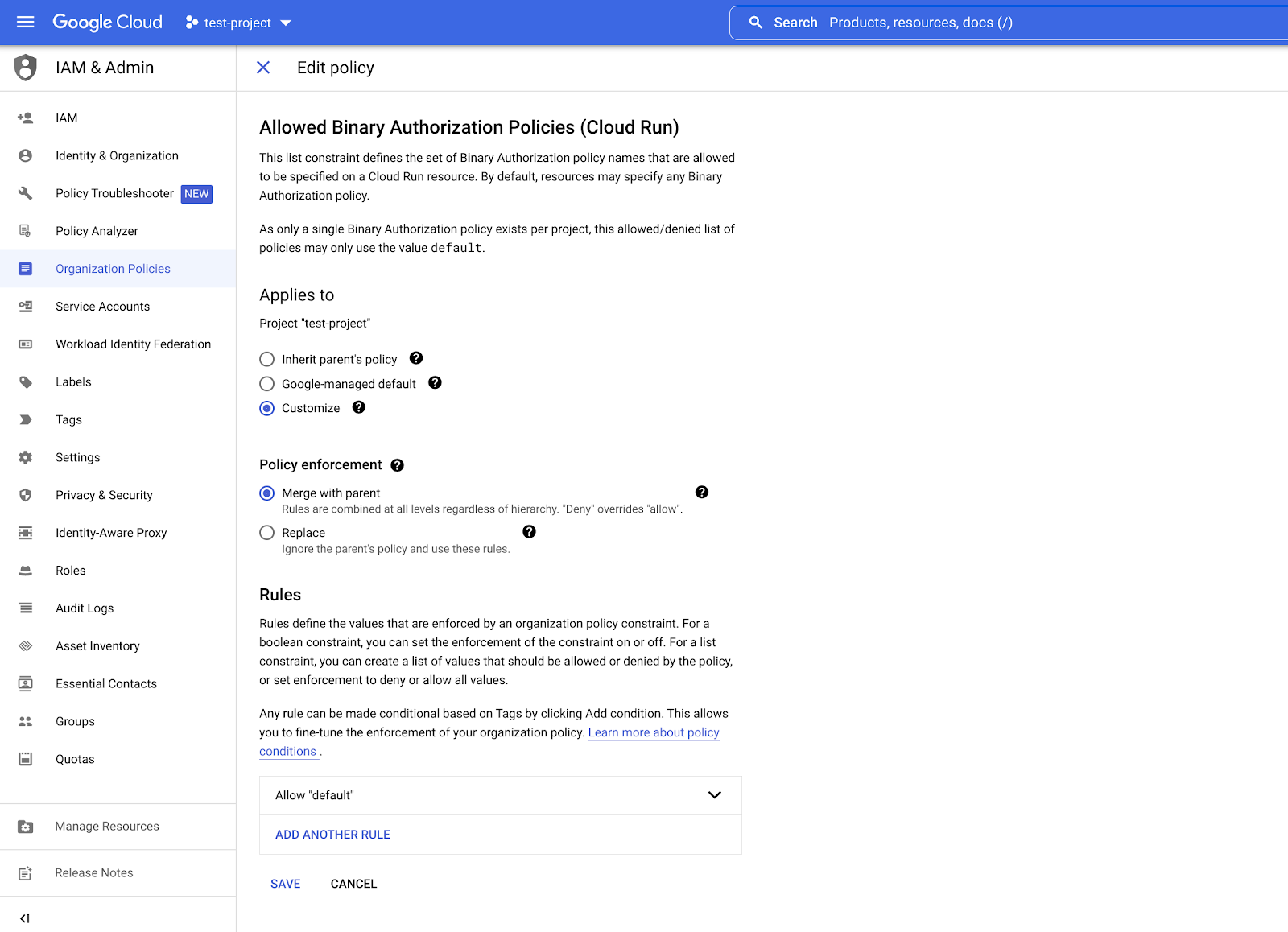This screenshot has height=932, width=1288.
Task: Click the Audit Logs lines icon
Action: pos(26,608)
